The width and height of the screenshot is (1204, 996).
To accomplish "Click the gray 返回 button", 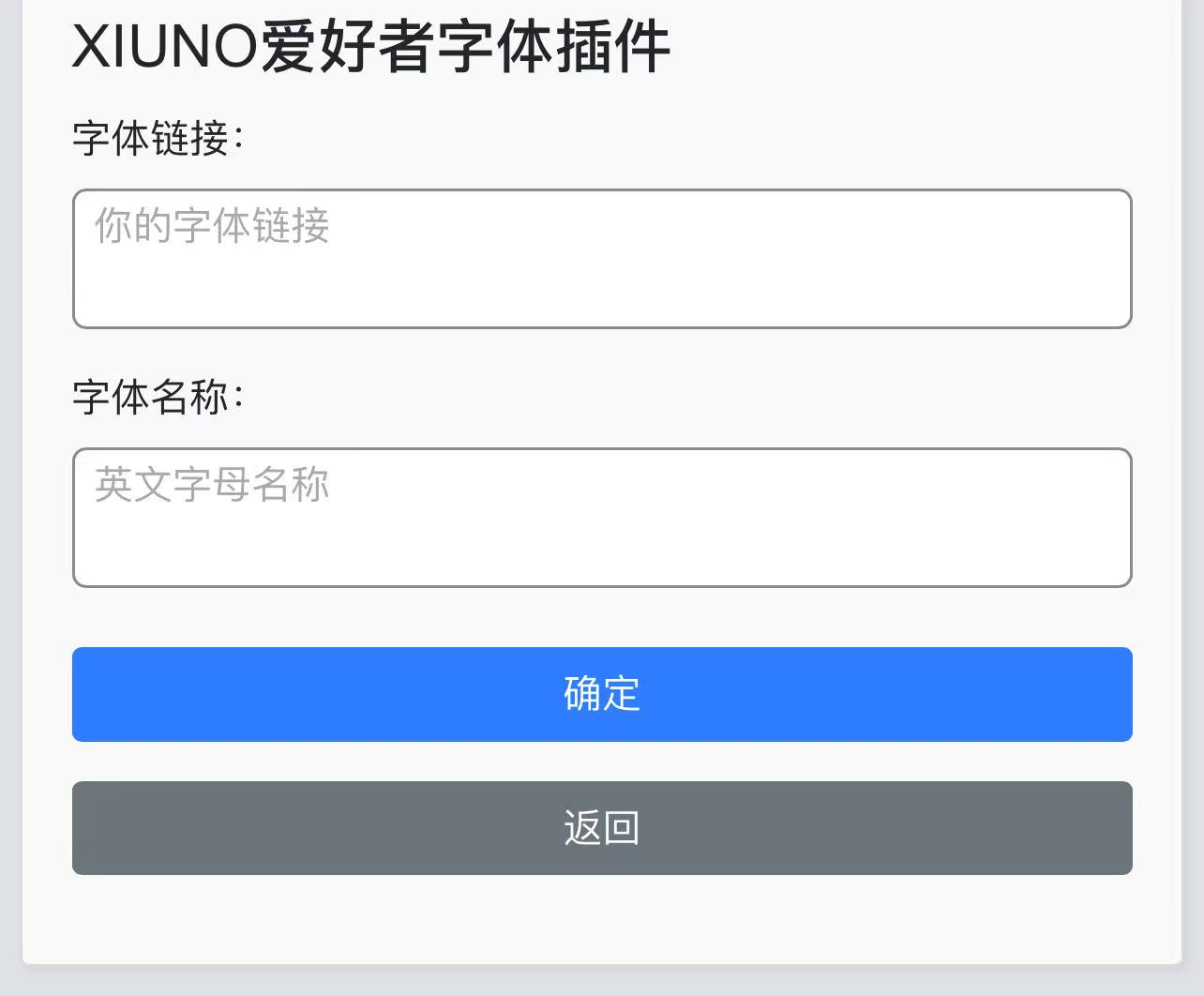I will pyautogui.click(x=602, y=828).
